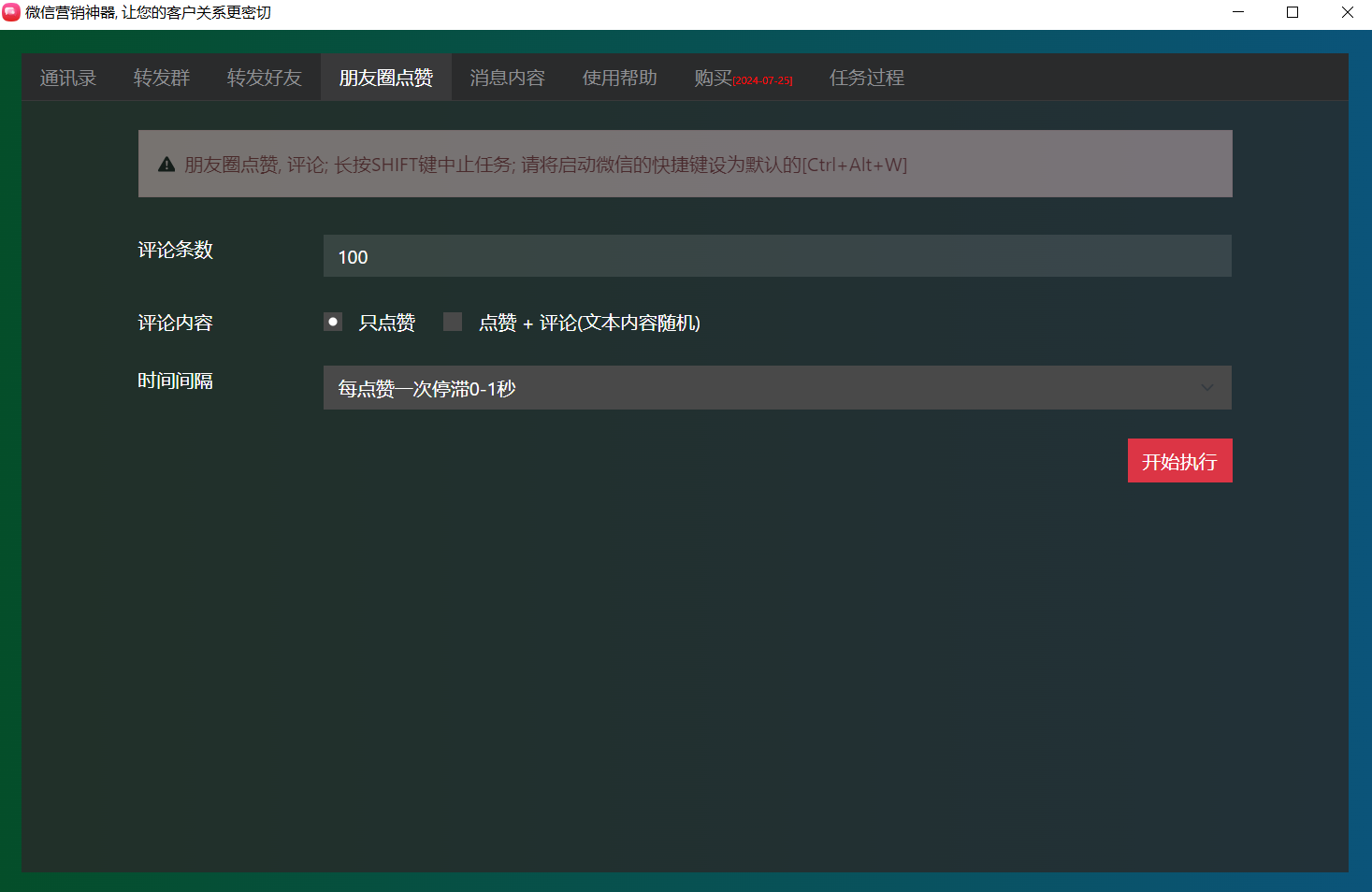Minimize the application window
The width and height of the screenshot is (1372, 892).
pos(1238,12)
